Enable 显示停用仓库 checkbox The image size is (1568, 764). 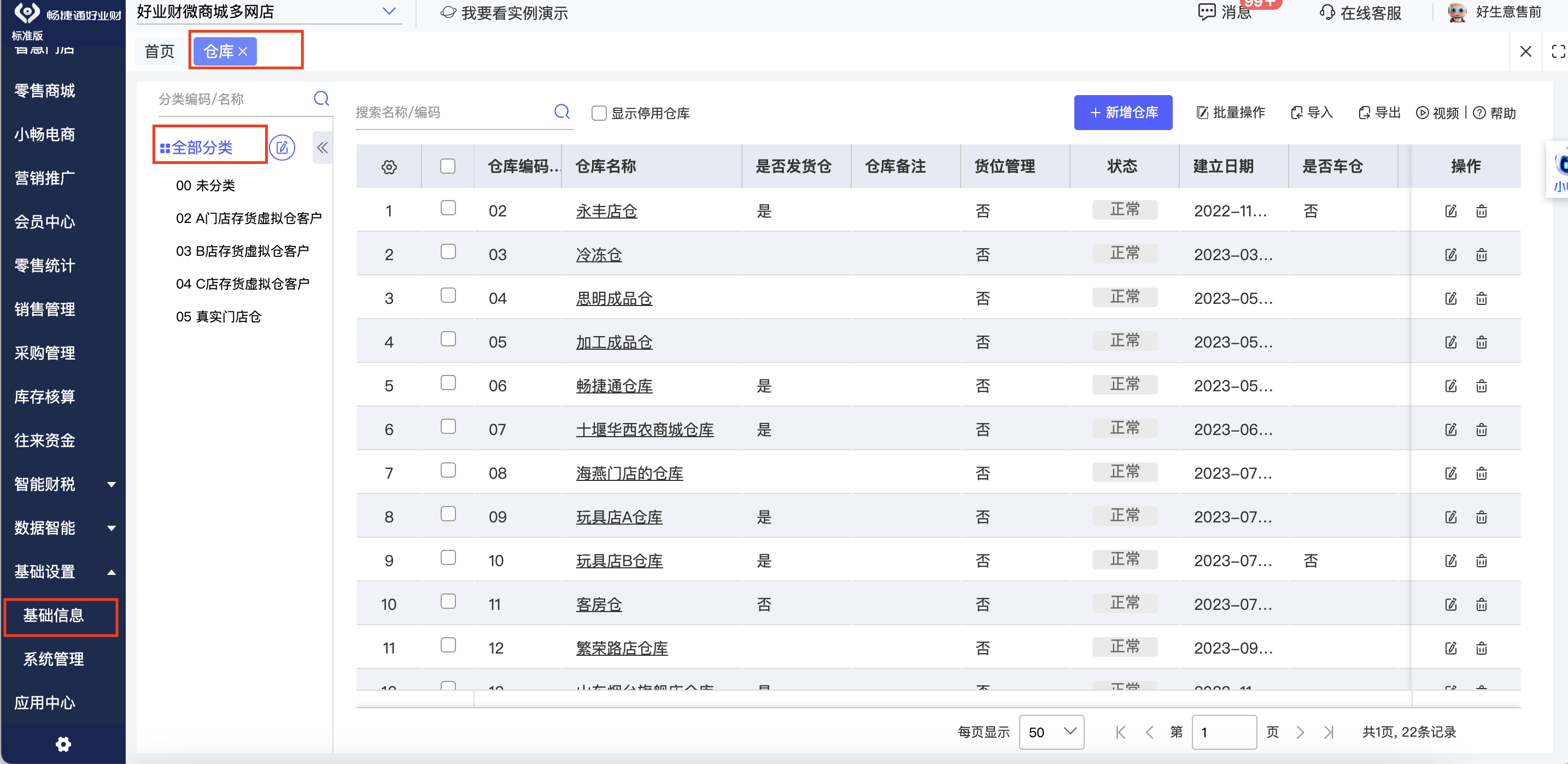coord(599,113)
